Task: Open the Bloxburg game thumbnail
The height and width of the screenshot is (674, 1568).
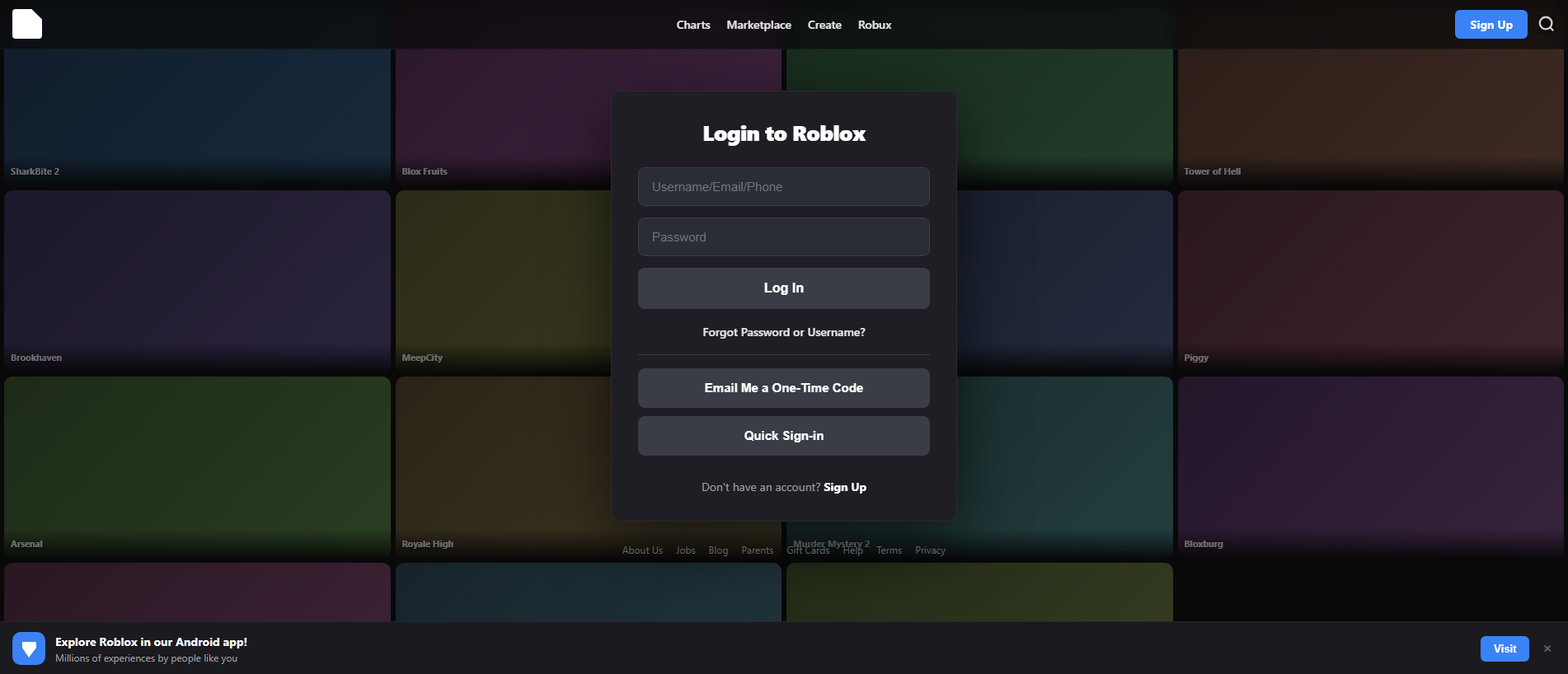Action: point(1370,467)
